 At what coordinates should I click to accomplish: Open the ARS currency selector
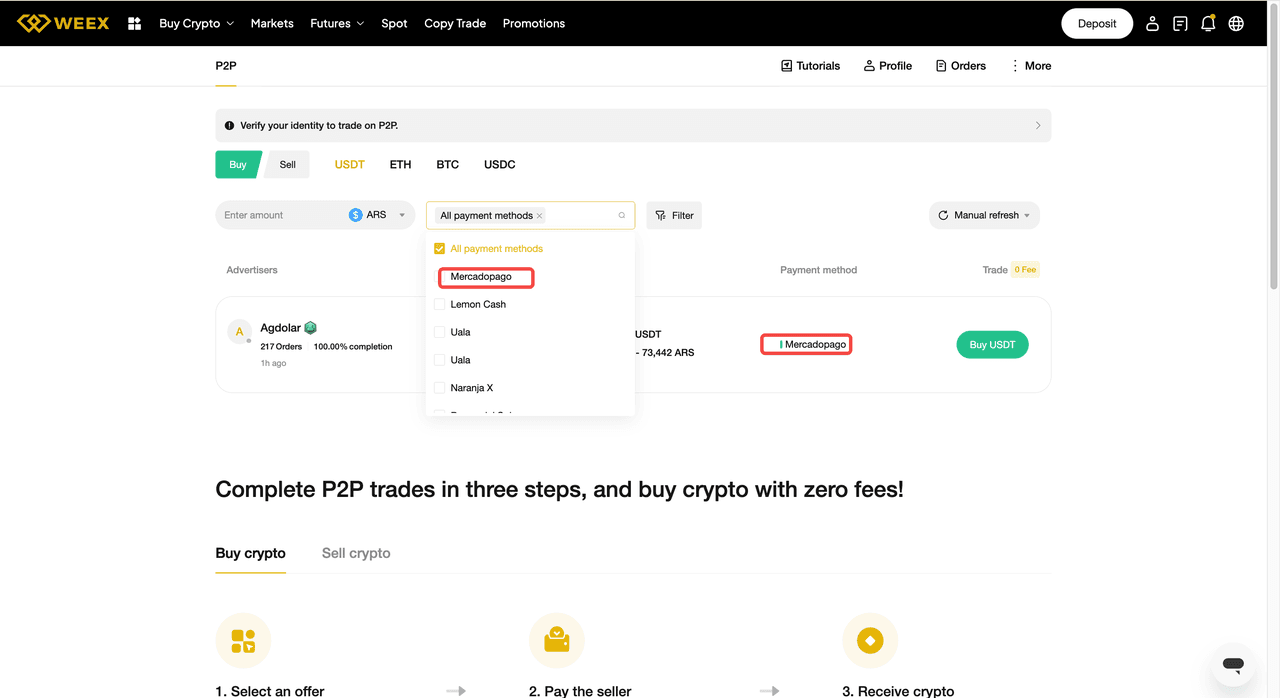tap(379, 215)
